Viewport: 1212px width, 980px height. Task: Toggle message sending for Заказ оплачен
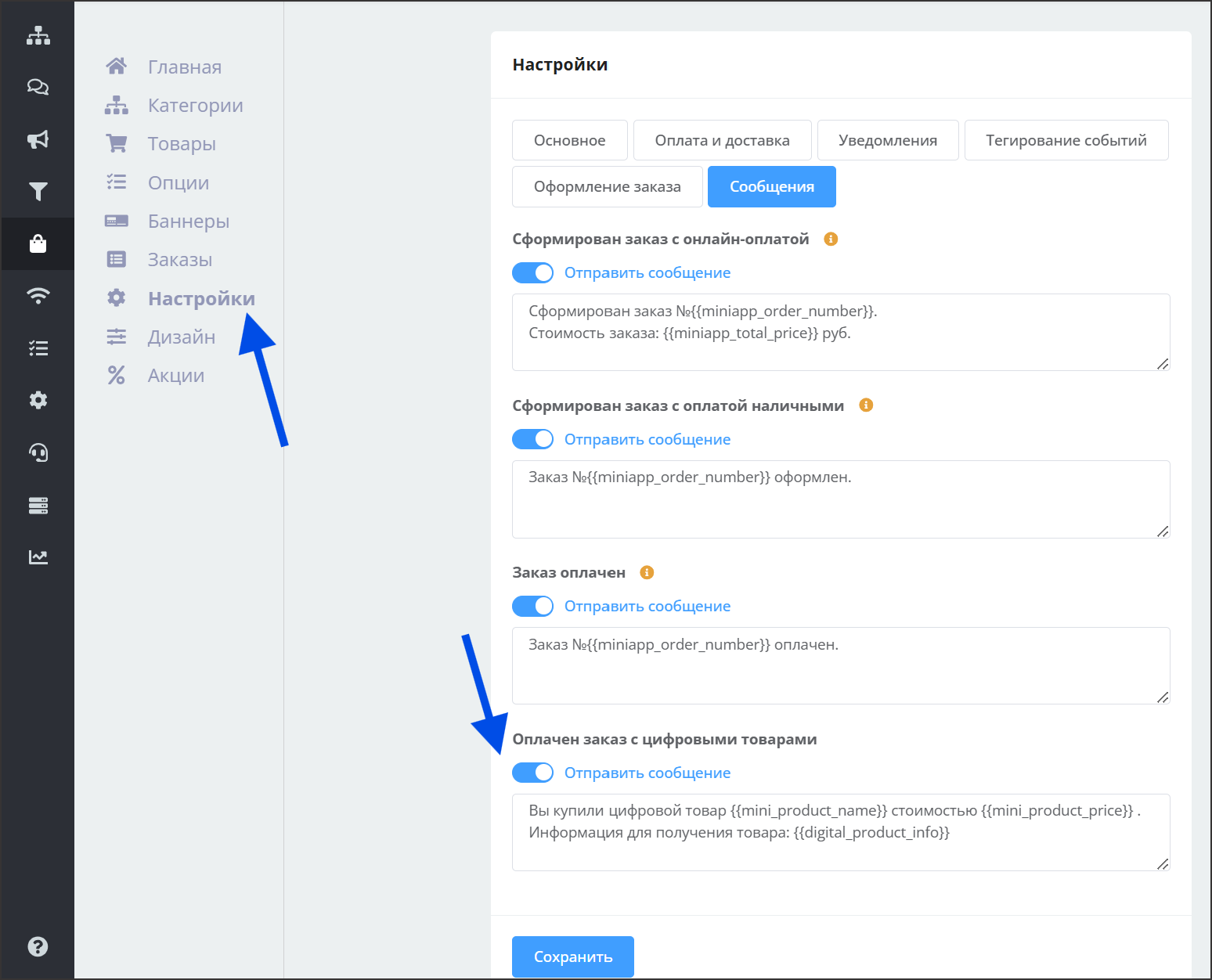point(532,606)
